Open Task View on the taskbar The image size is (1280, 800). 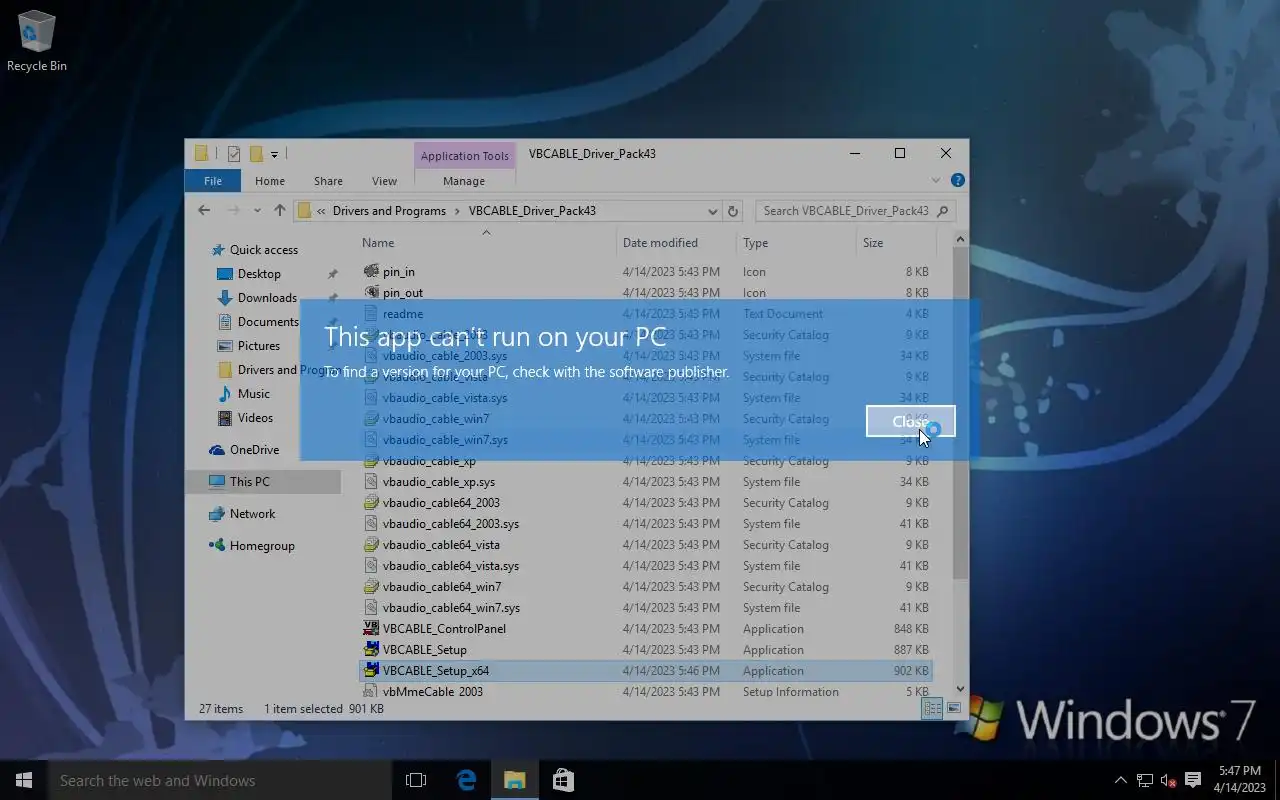point(416,780)
